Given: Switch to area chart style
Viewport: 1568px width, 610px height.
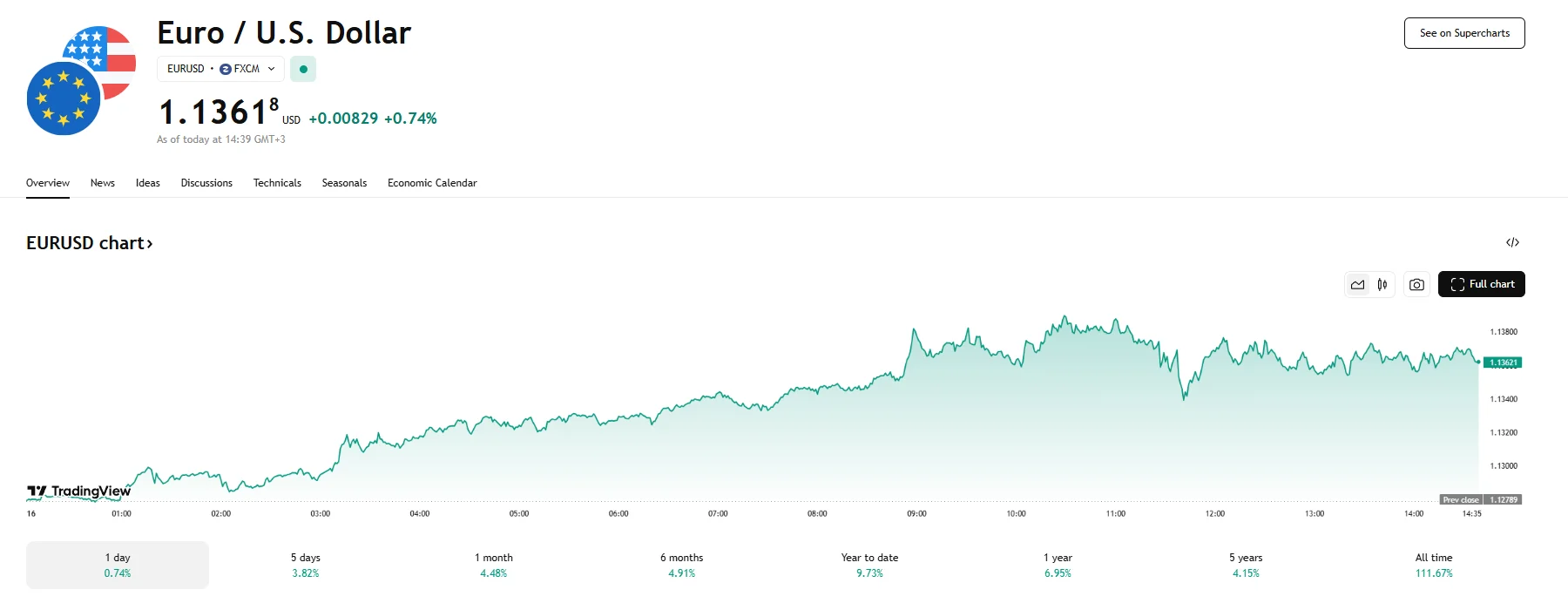Looking at the screenshot, I should pyautogui.click(x=1357, y=285).
